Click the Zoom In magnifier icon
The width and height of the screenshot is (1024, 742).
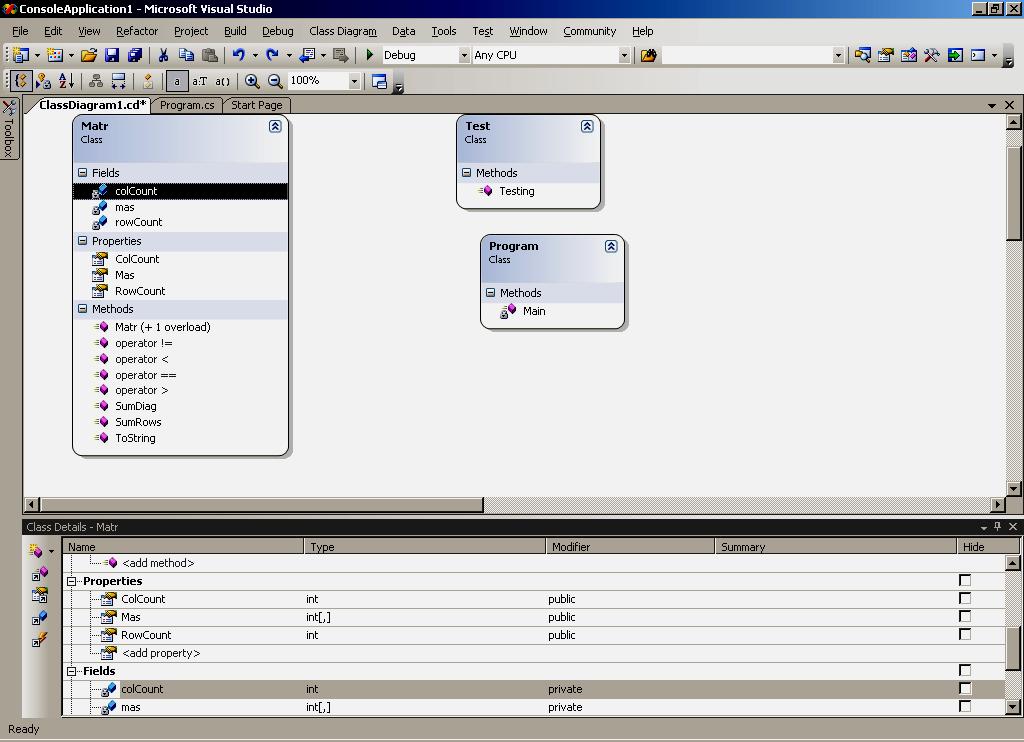coord(252,81)
